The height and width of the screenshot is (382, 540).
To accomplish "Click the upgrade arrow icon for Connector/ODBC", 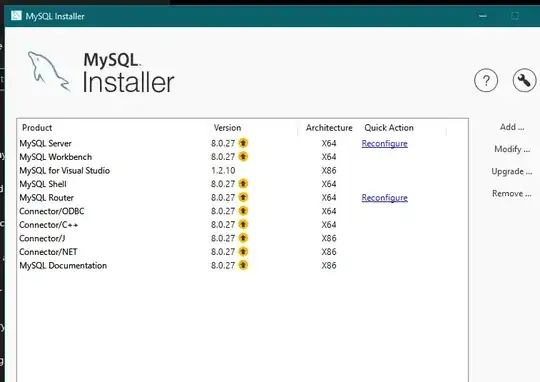I will tap(243, 211).
